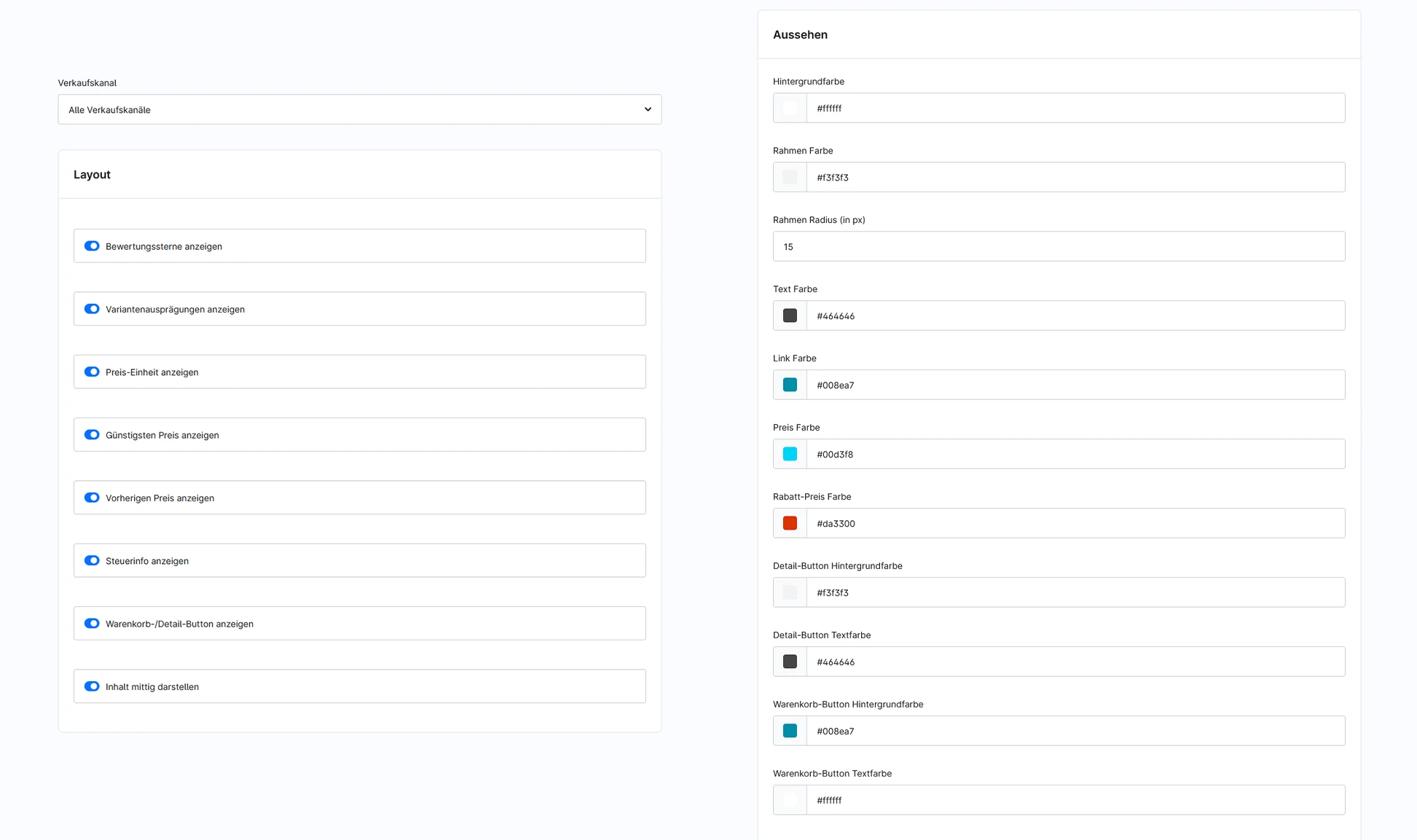Open the Link Farbe teal swatch

pyautogui.click(x=790, y=385)
